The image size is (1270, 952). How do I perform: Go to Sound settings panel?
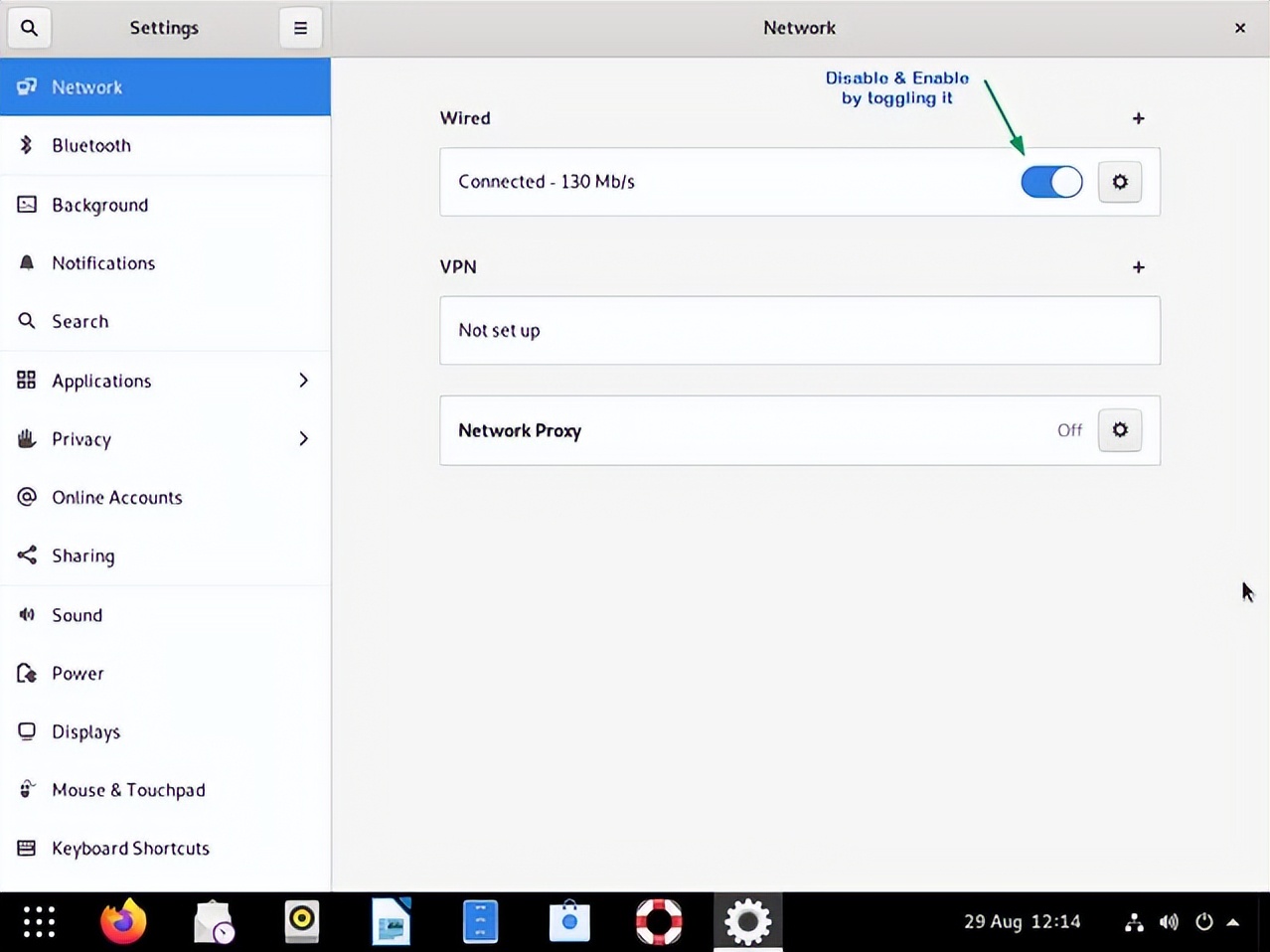165,615
